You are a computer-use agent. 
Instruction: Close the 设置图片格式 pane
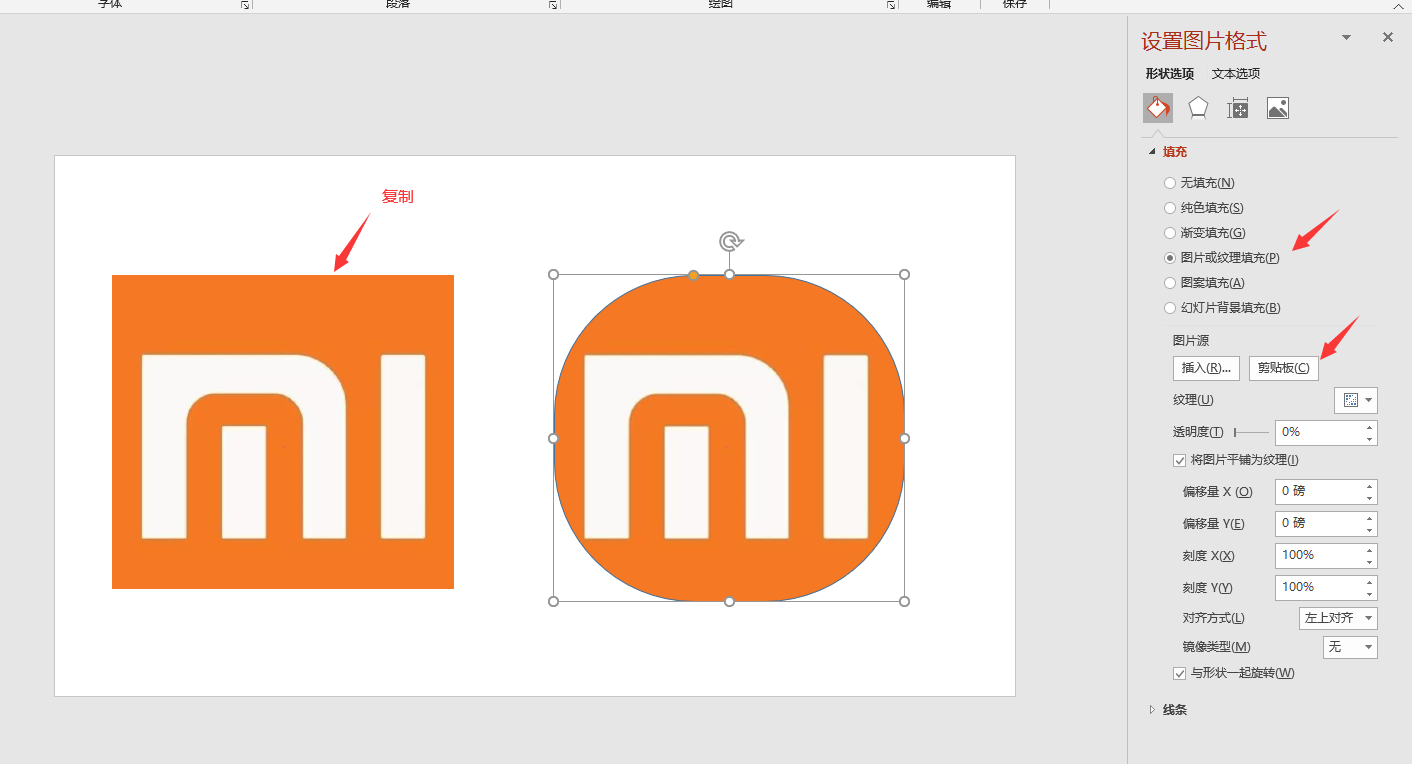pyautogui.click(x=1387, y=37)
